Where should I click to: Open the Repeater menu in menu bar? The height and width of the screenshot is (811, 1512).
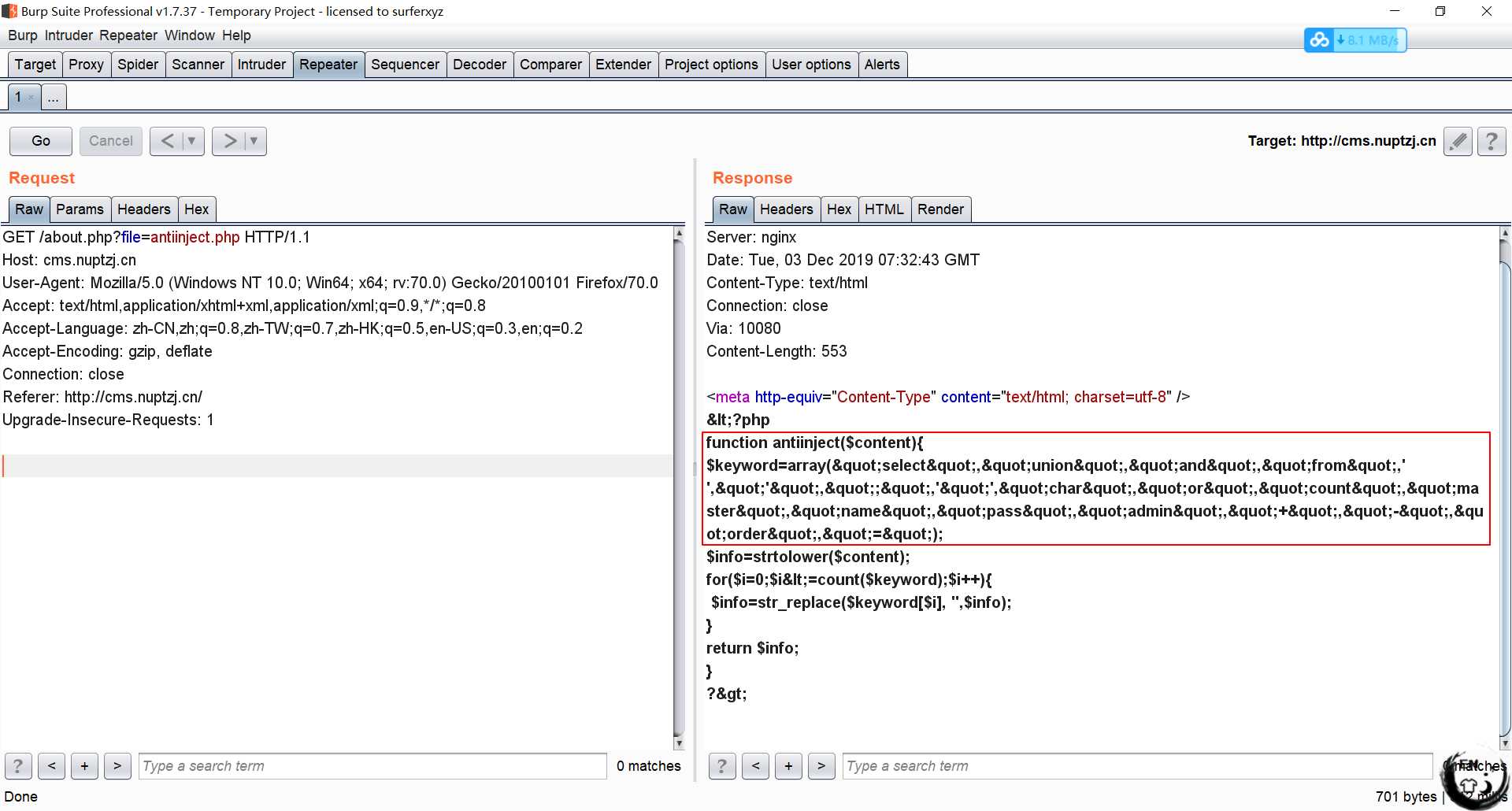[x=128, y=35]
